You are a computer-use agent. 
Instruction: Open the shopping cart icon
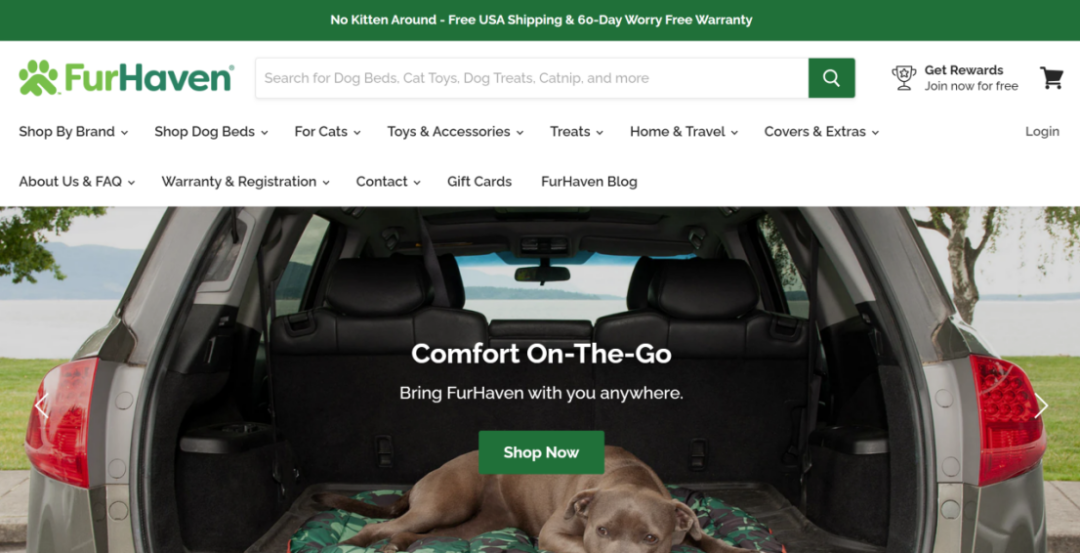click(x=1051, y=78)
